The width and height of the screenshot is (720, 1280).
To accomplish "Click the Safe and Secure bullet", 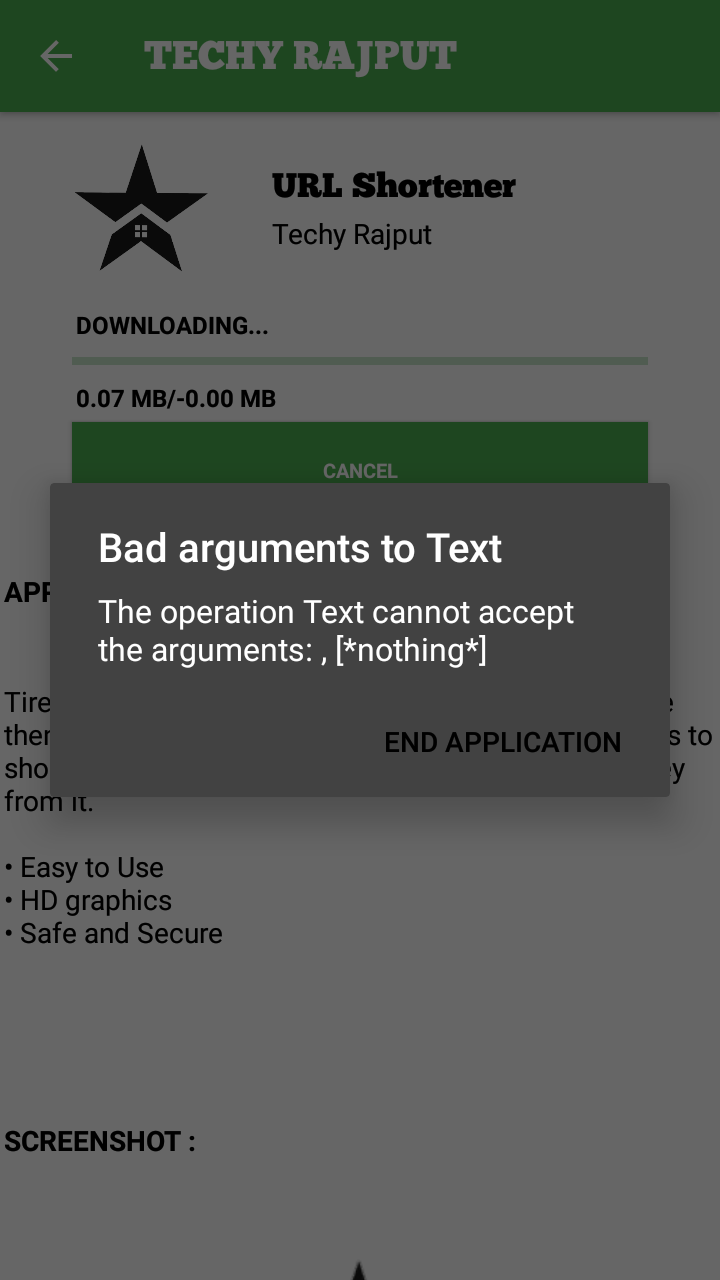I will pyautogui.click(x=113, y=933).
